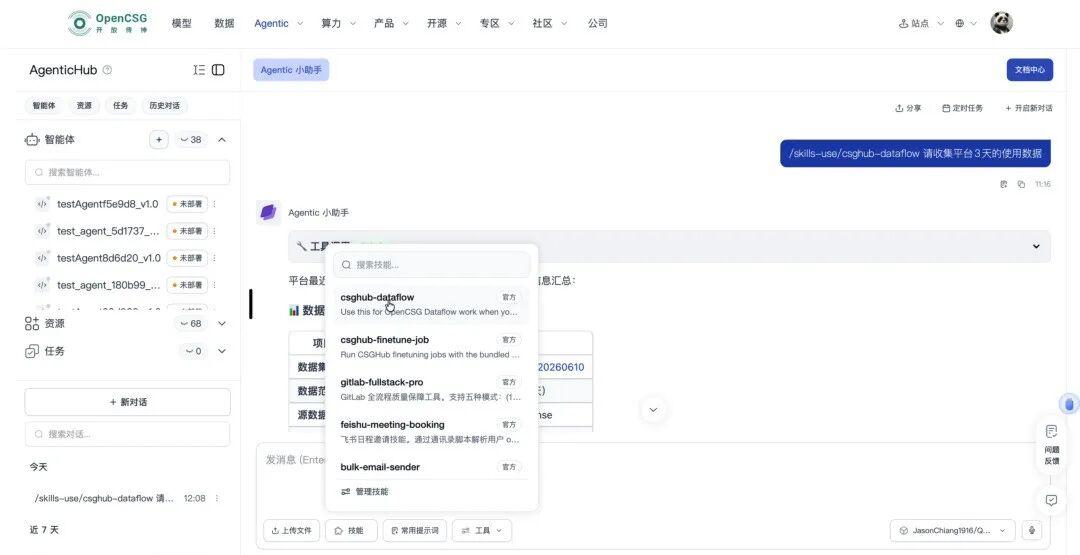Click the chat bubble icon below 问题反馈

pyautogui.click(x=1051, y=501)
